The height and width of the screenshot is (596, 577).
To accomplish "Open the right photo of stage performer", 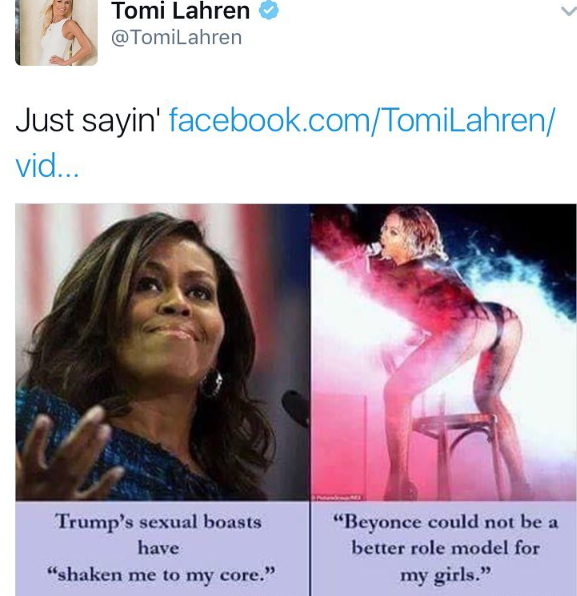I will [x=444, y=352].
